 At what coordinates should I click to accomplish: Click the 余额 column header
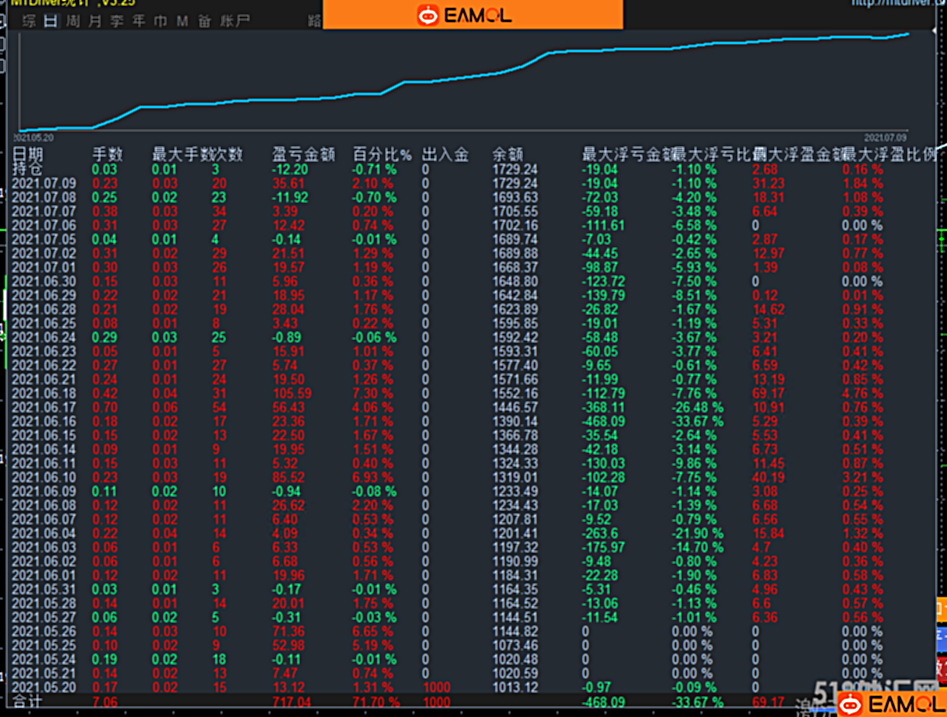pyautogui.click(x=507, y=155)
